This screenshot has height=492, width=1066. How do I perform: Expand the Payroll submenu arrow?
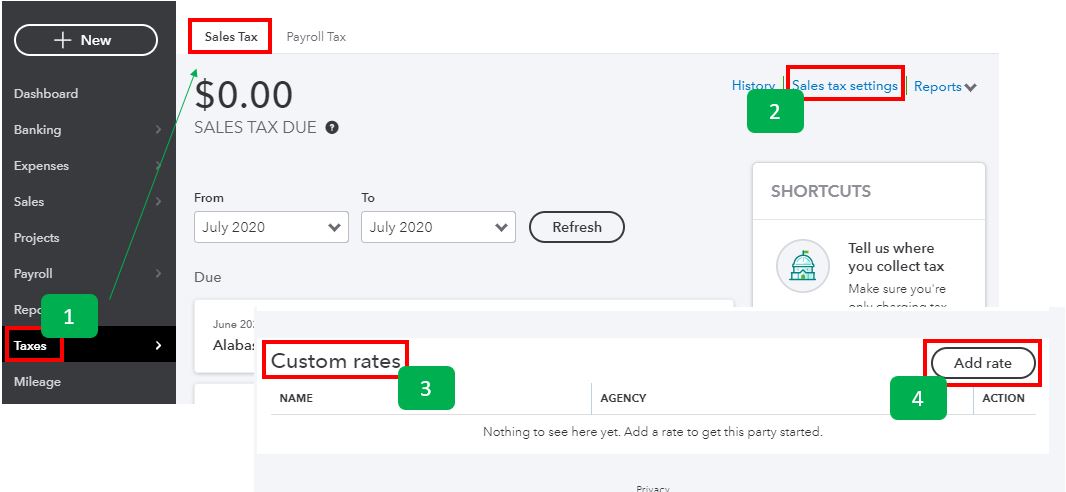(x=158, y=273)
